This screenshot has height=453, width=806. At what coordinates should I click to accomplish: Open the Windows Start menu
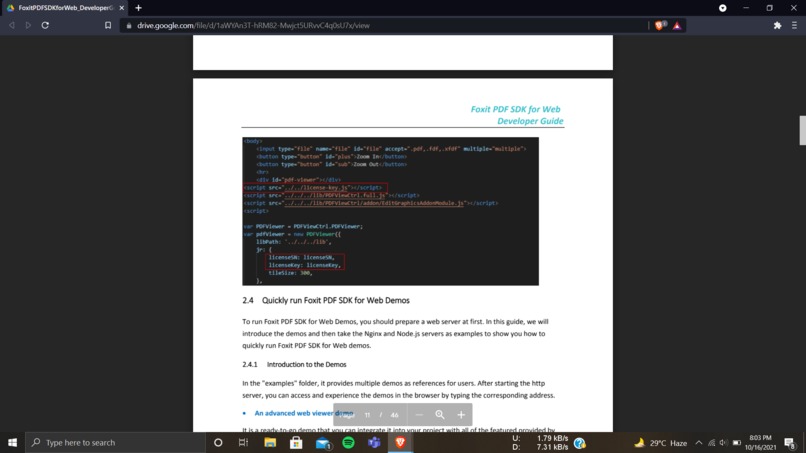coord(12,442)
